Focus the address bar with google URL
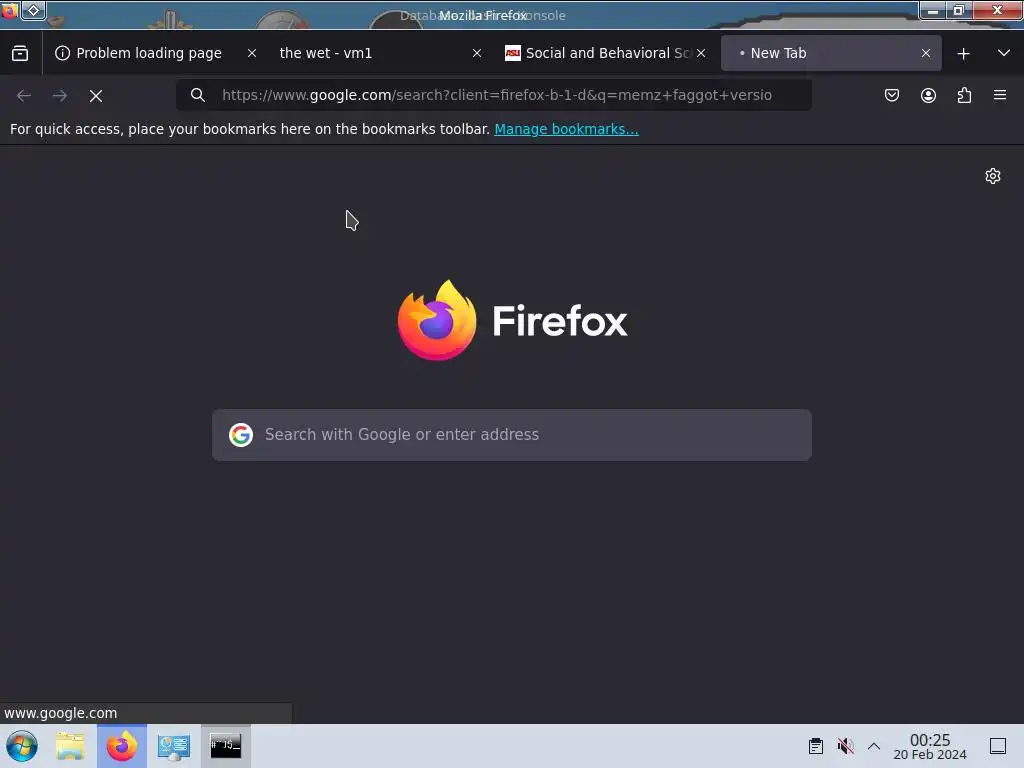 [x=496, y=95]
